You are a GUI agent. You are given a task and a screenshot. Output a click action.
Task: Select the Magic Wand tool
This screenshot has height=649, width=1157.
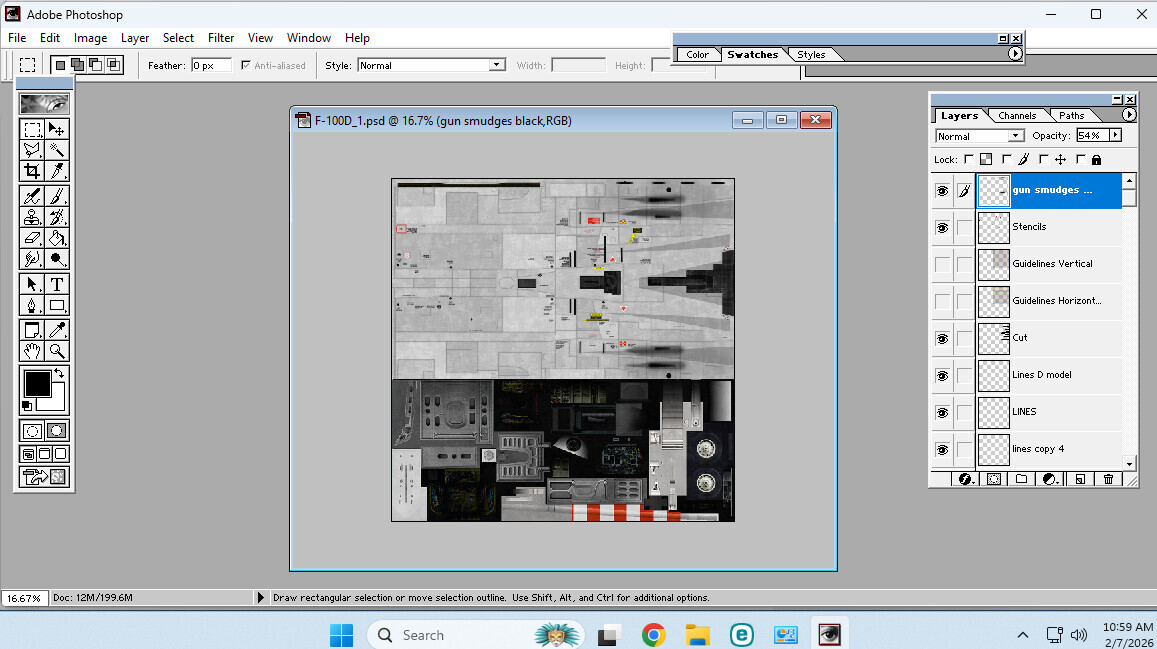click(58, 149)
